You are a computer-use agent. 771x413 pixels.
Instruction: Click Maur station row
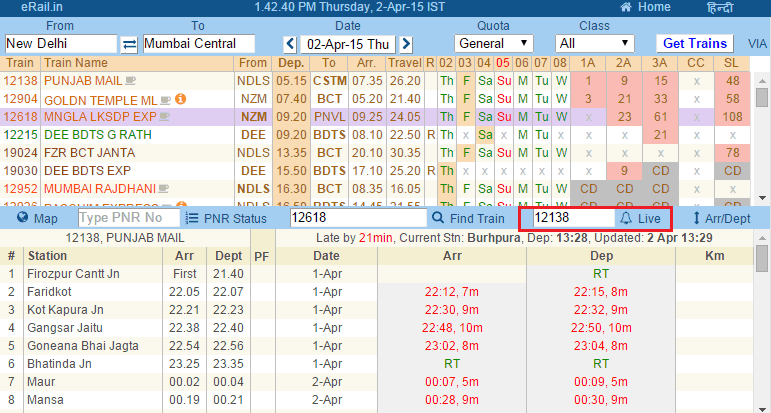point(377,382)
